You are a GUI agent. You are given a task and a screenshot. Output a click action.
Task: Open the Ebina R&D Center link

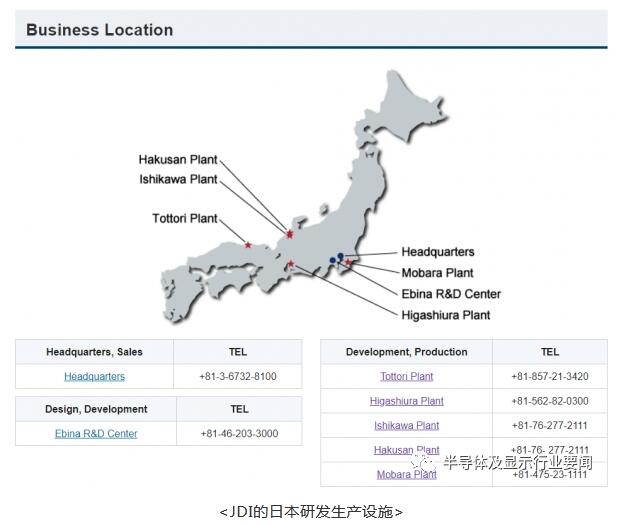click(96, 434)
